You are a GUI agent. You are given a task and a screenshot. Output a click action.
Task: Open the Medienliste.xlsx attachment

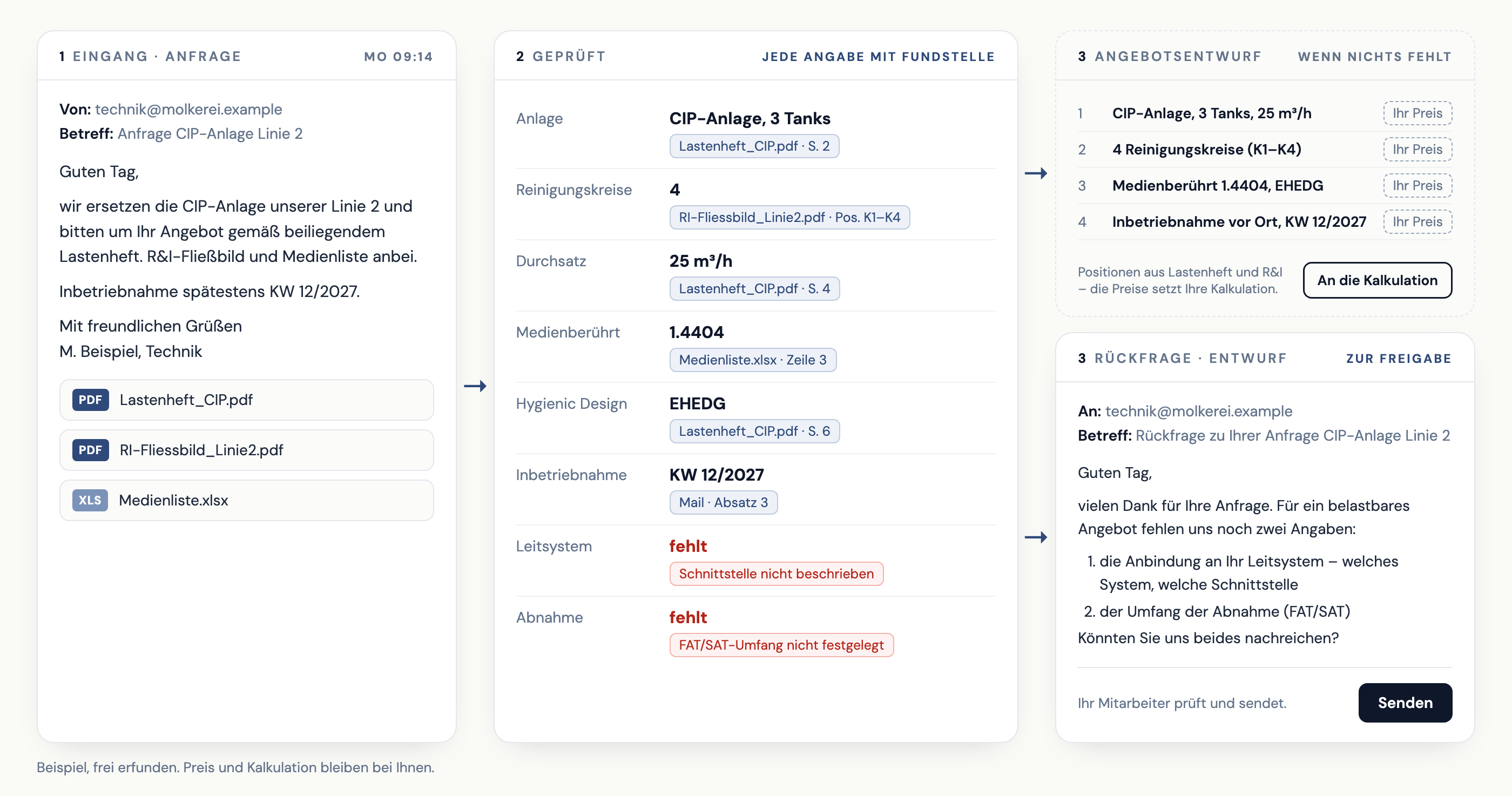click(247, 500)
